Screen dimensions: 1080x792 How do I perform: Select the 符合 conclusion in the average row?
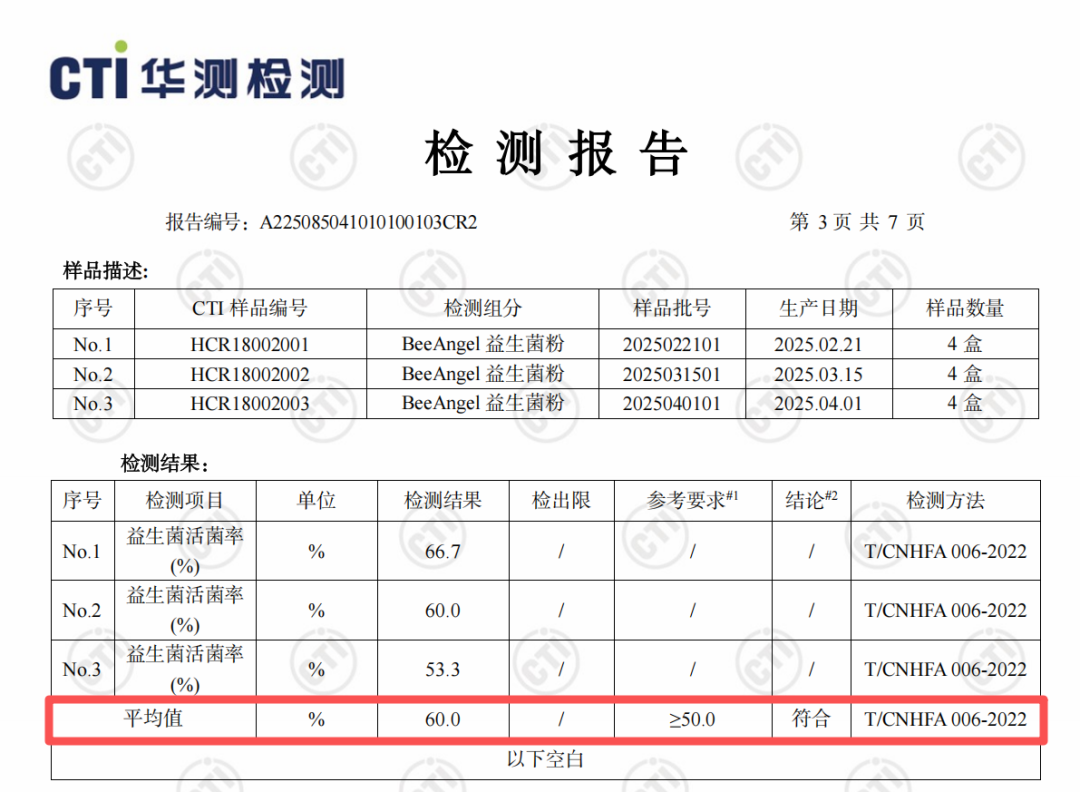(811, 719)
